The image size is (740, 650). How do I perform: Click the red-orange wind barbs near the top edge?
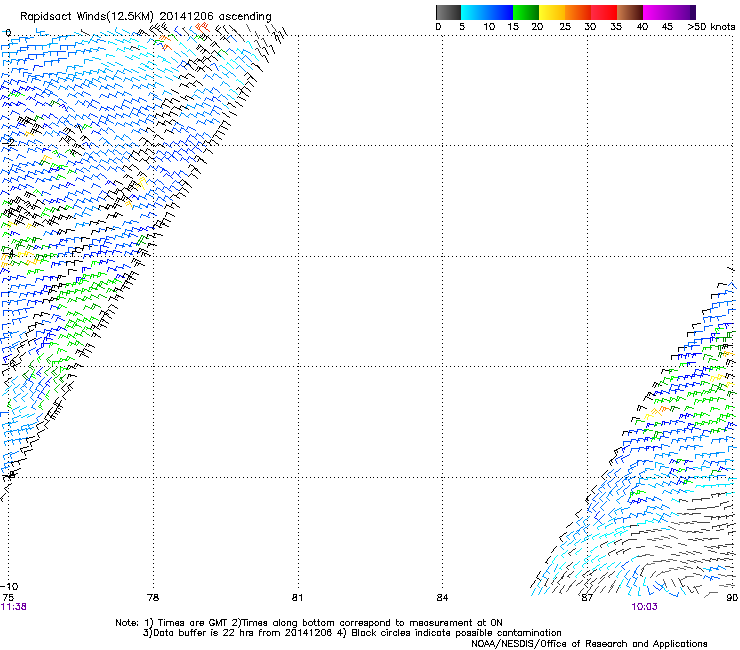pos(202,28)
